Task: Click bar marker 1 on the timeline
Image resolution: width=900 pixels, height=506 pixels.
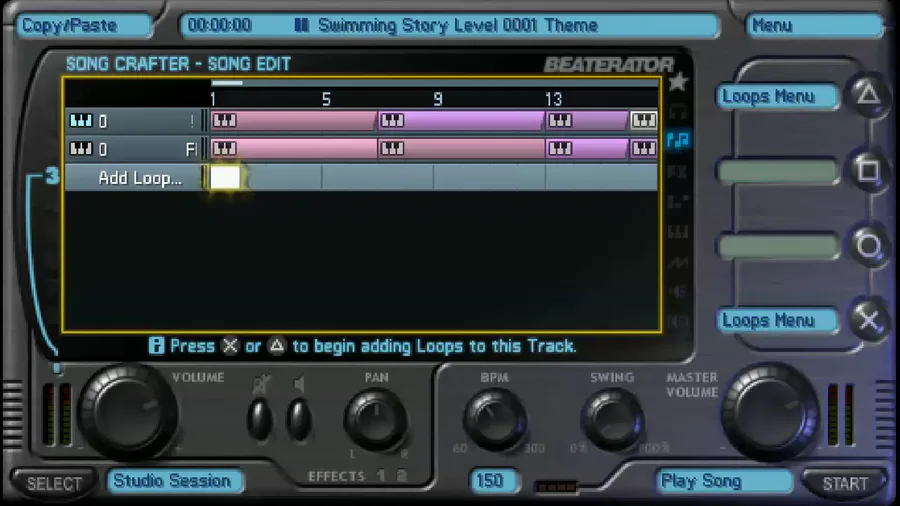Action: click(x=213, y=99)
